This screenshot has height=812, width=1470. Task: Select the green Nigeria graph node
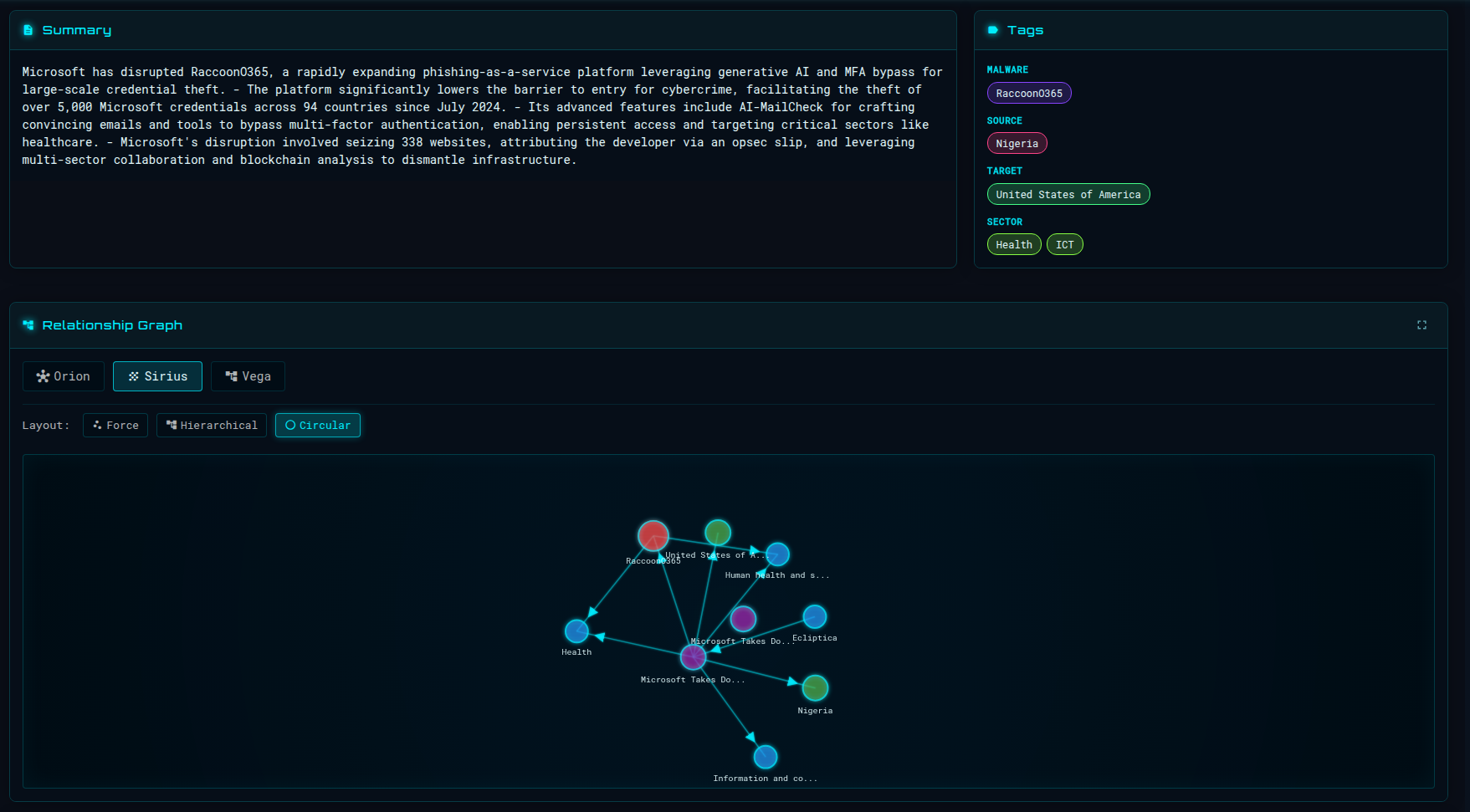pyautogui.click(x=815, y=688)
